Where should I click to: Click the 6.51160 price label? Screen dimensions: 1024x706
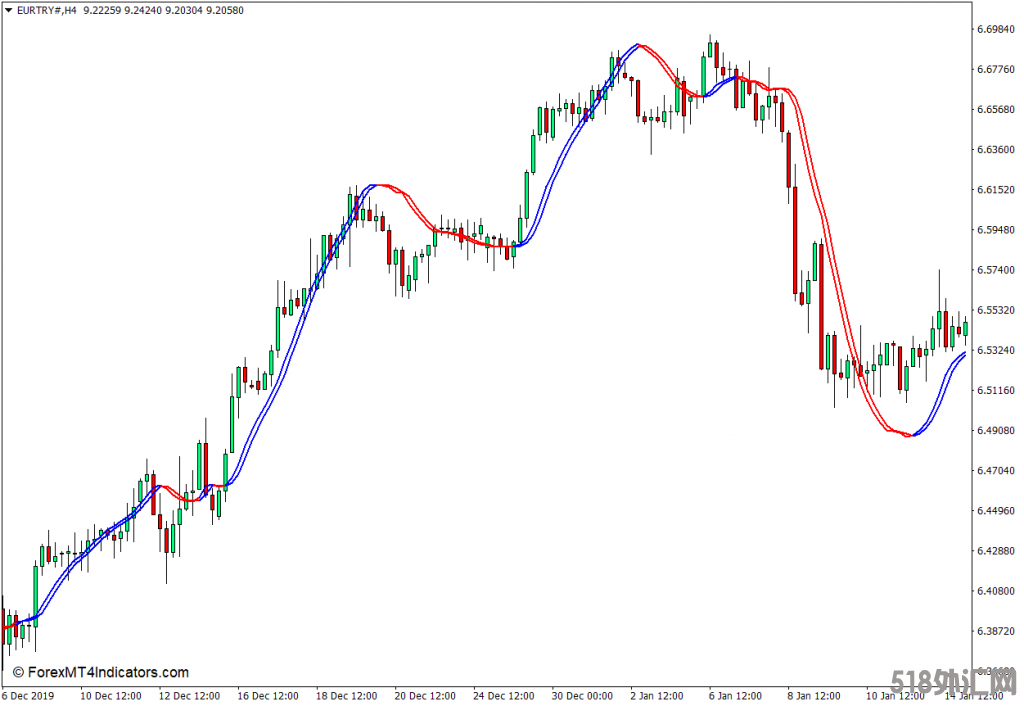(x=996, y=391)
